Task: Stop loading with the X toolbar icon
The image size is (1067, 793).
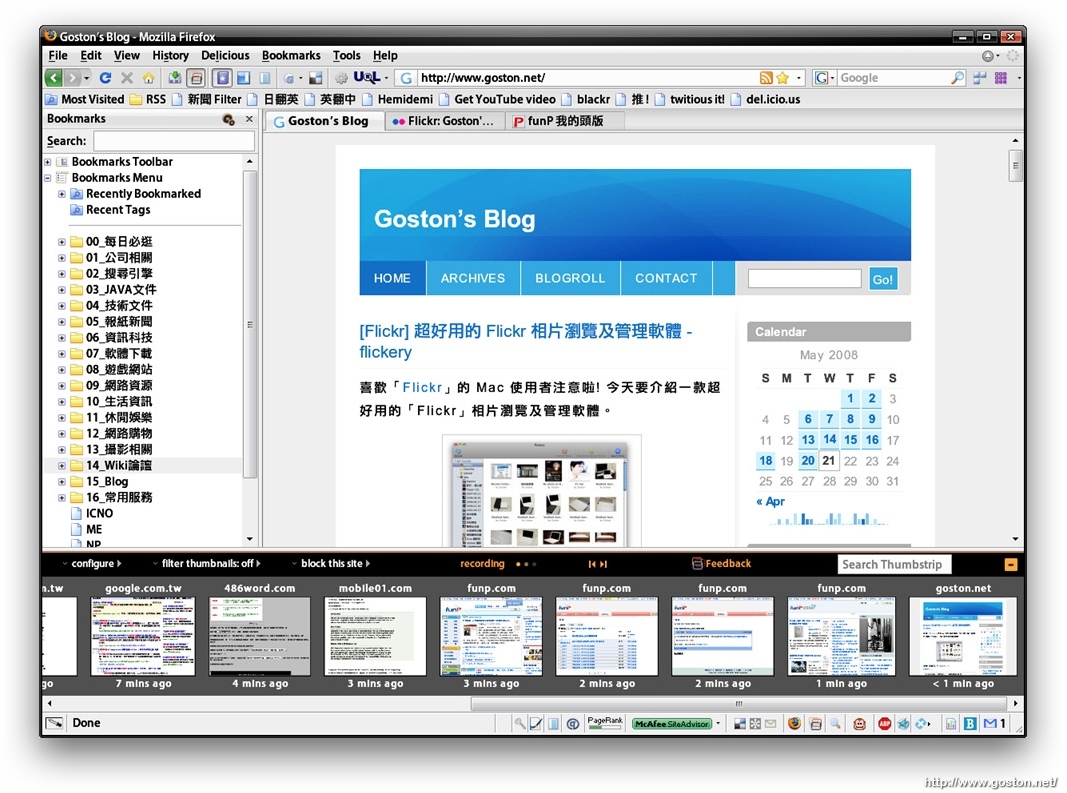Action: (x=127, y=78)
